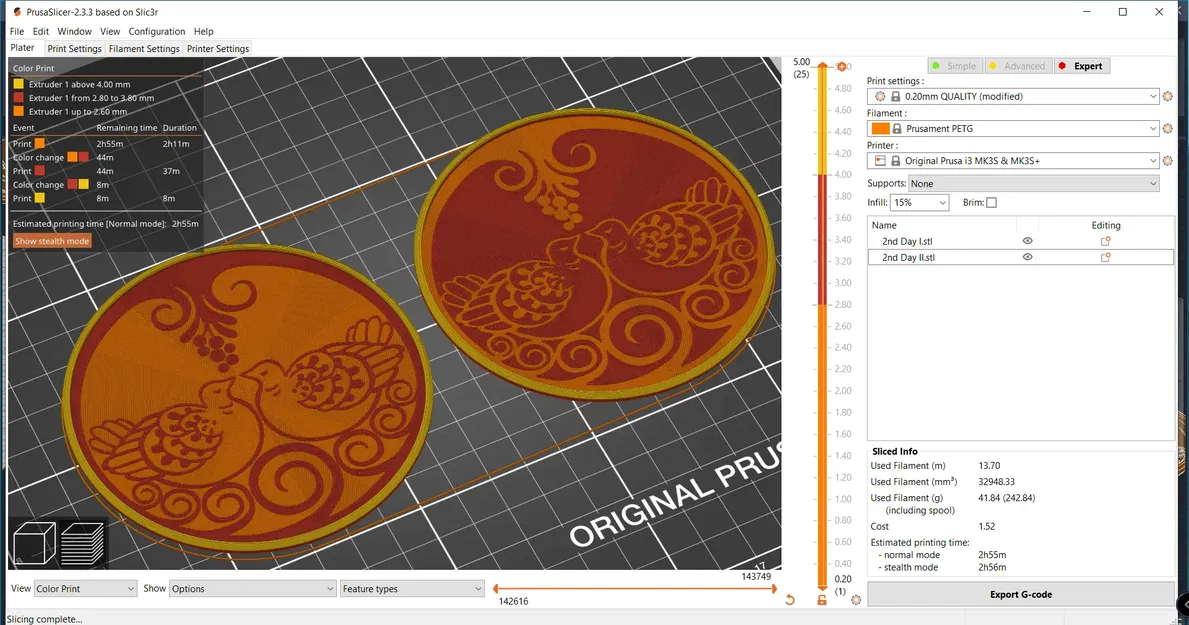
Task: Select the 2nd Day II.stl object row
Action: pyautogui.click(x=1021, y=257)
